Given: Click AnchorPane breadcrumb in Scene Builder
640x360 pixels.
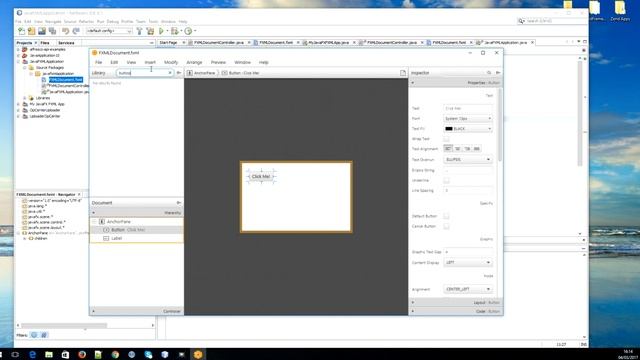Looking at the screenshot, I should pyautogui.click(x=201, y=73).
